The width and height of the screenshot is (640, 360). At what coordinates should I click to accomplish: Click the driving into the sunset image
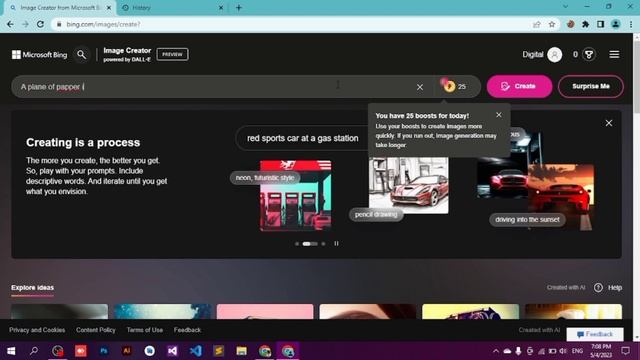561,197
